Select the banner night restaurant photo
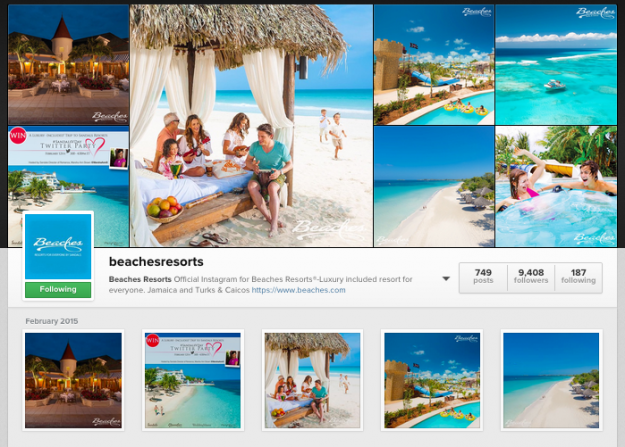 (69, 65)
